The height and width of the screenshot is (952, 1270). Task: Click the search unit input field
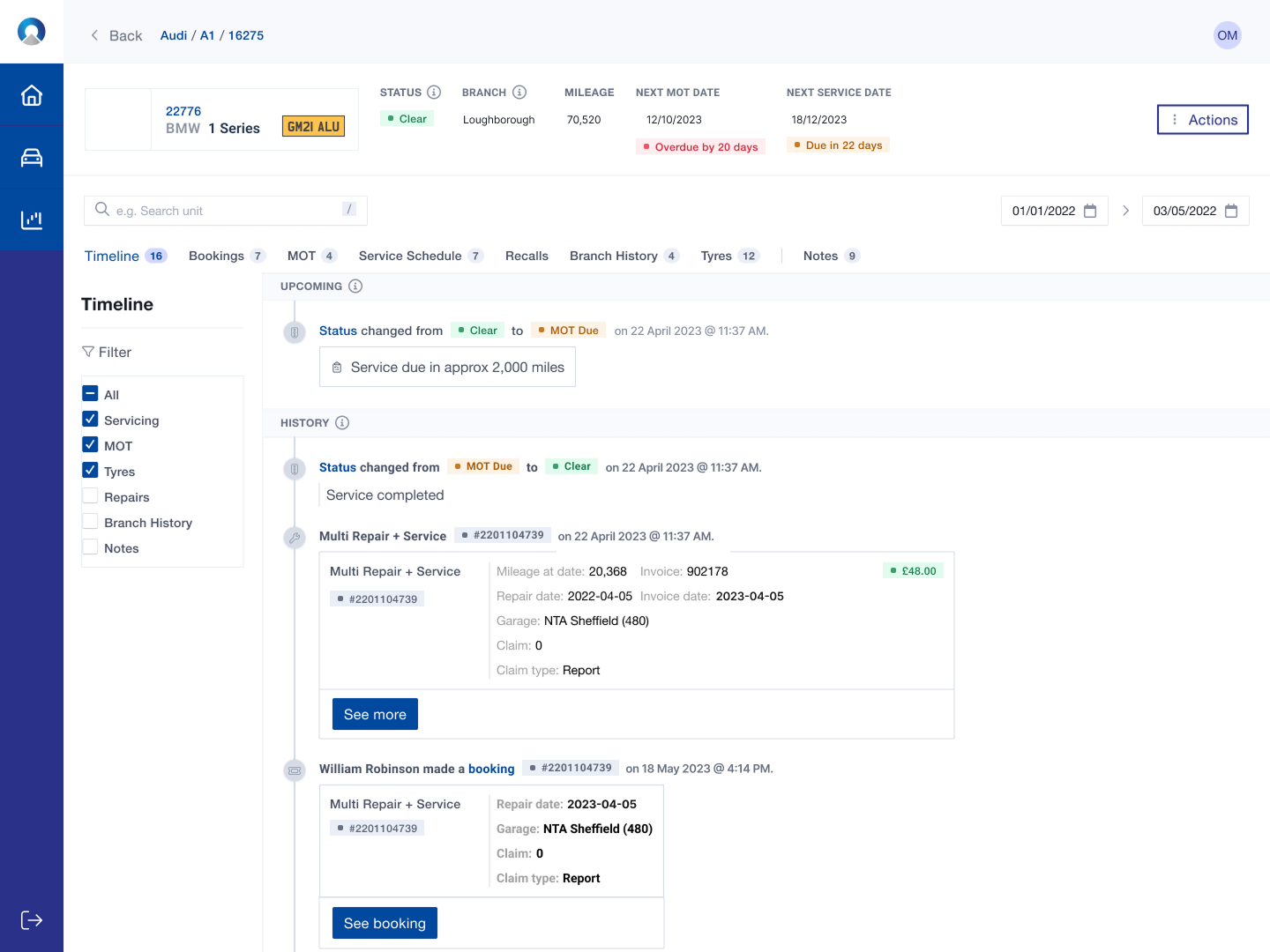pos(225,211)
